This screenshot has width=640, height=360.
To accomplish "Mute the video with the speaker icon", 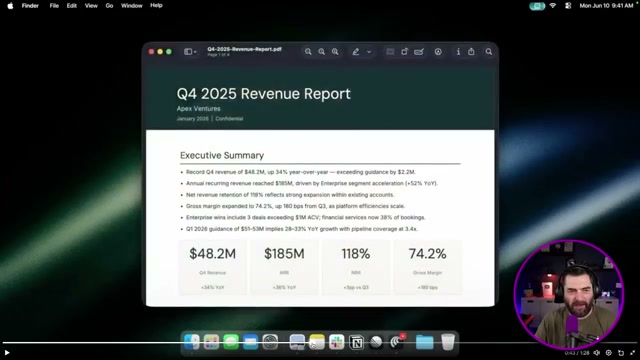I will (597, 353).
